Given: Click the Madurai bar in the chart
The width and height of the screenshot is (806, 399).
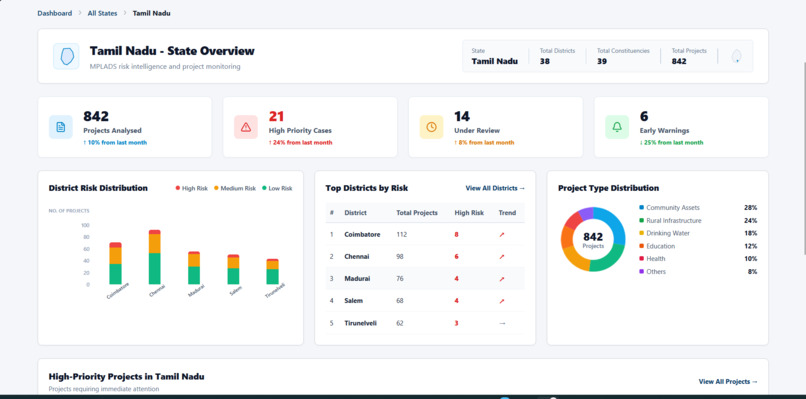Looking at the screenshot, I should (x=194, y=268).
